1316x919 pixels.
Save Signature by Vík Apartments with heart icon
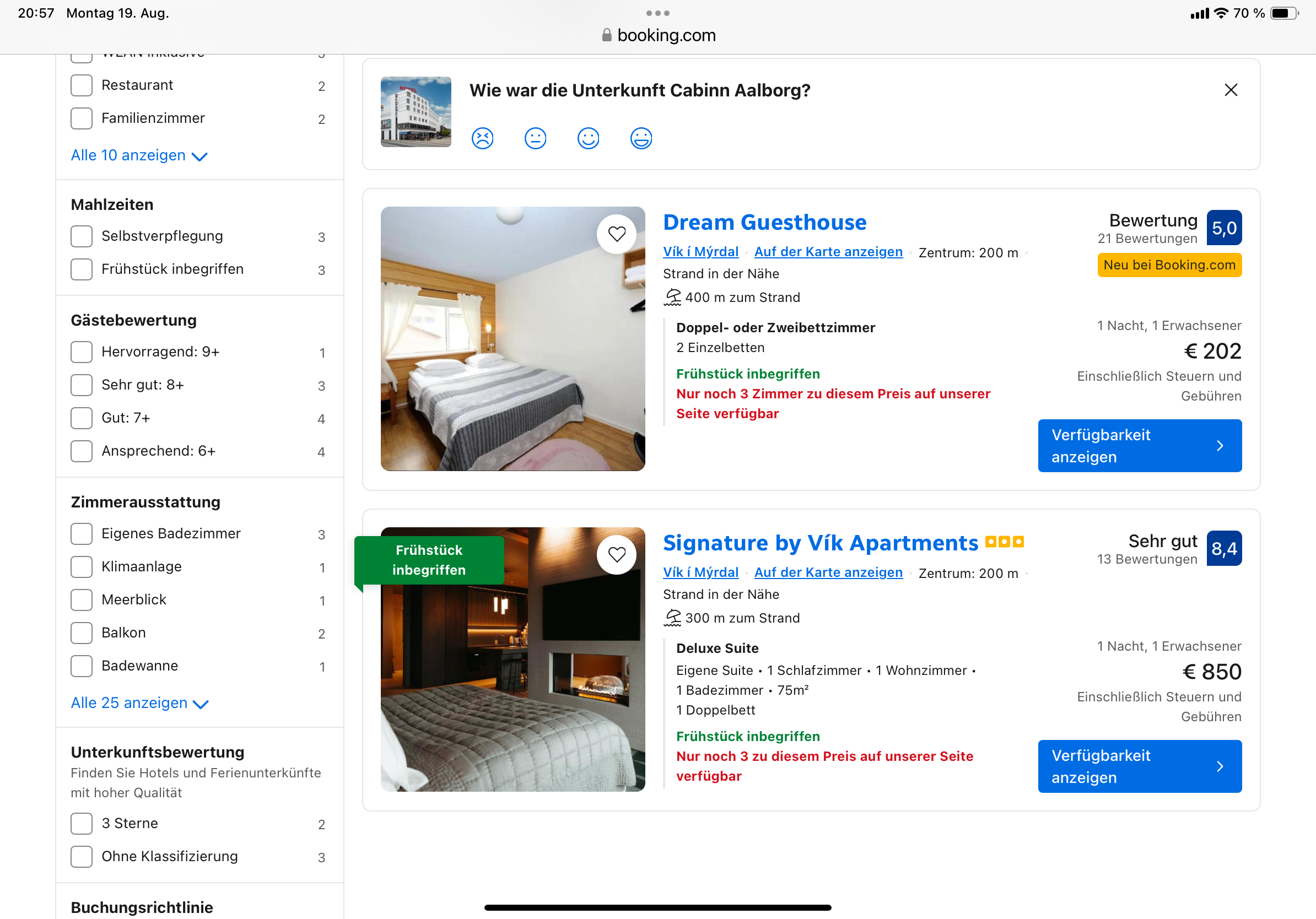tap(617, 554)
